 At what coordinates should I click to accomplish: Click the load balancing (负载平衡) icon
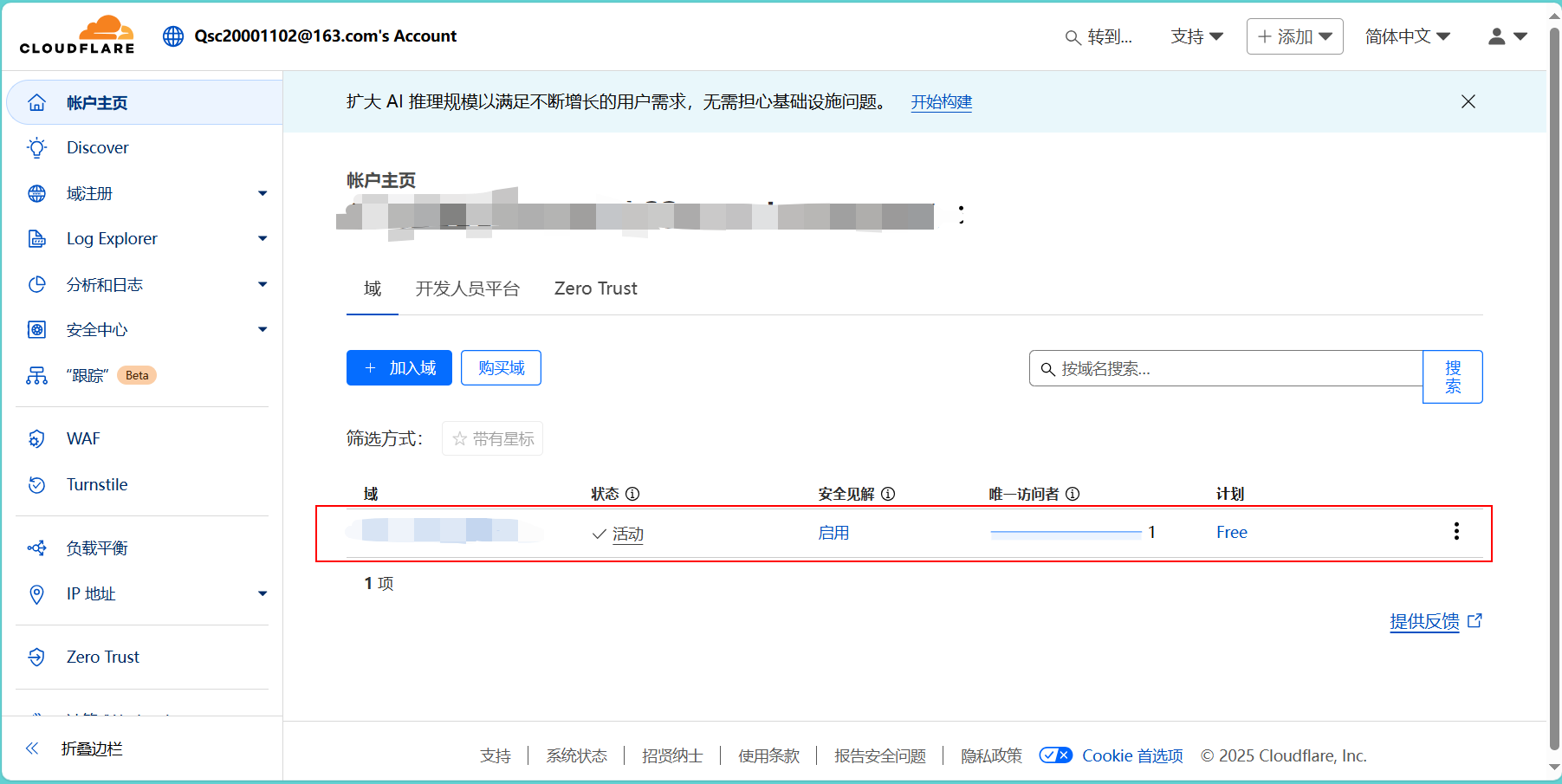coord(36,548)
